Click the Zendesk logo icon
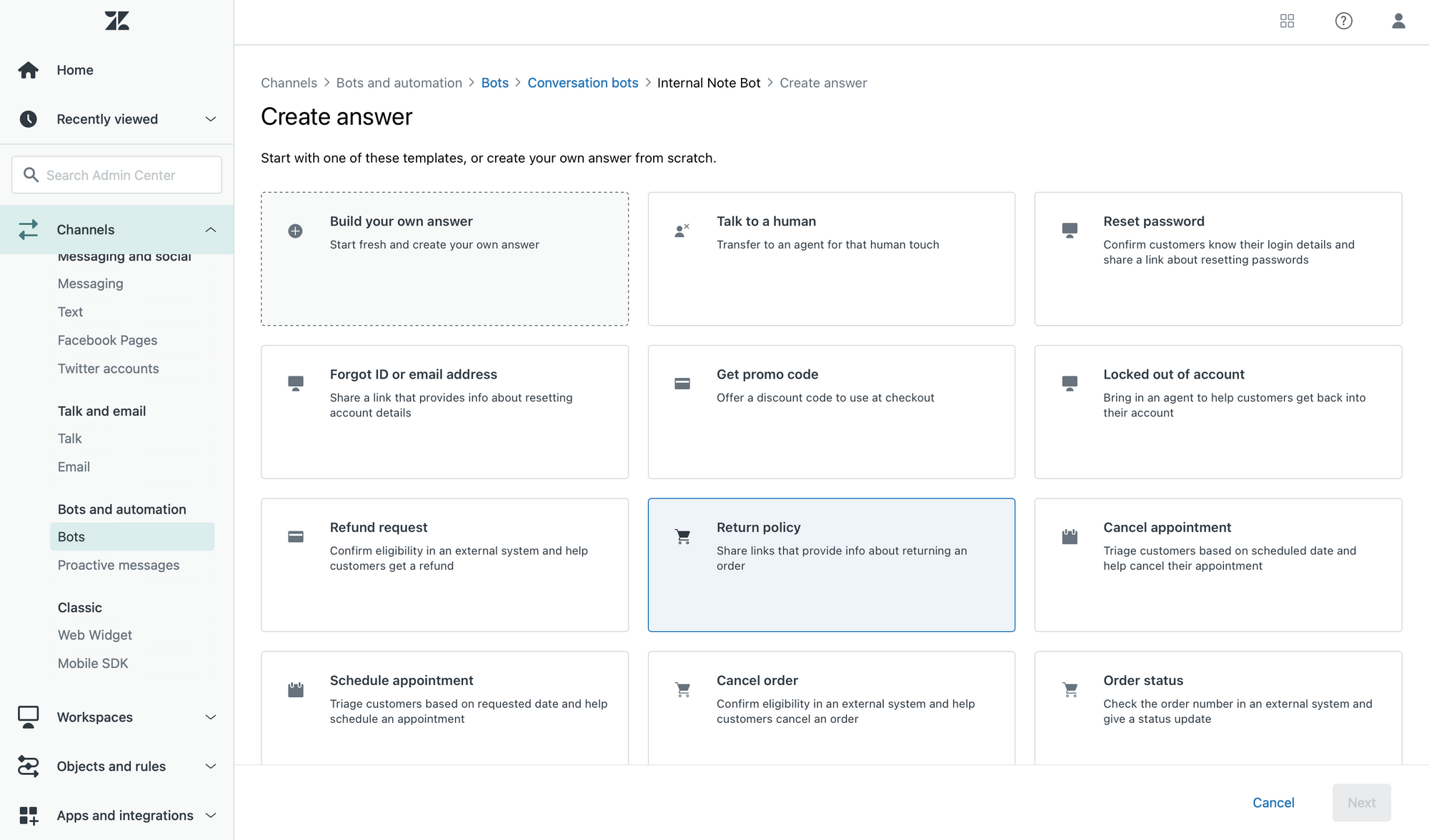The width and height of the screenshot is (1429, 840). [x=116, y=21]
